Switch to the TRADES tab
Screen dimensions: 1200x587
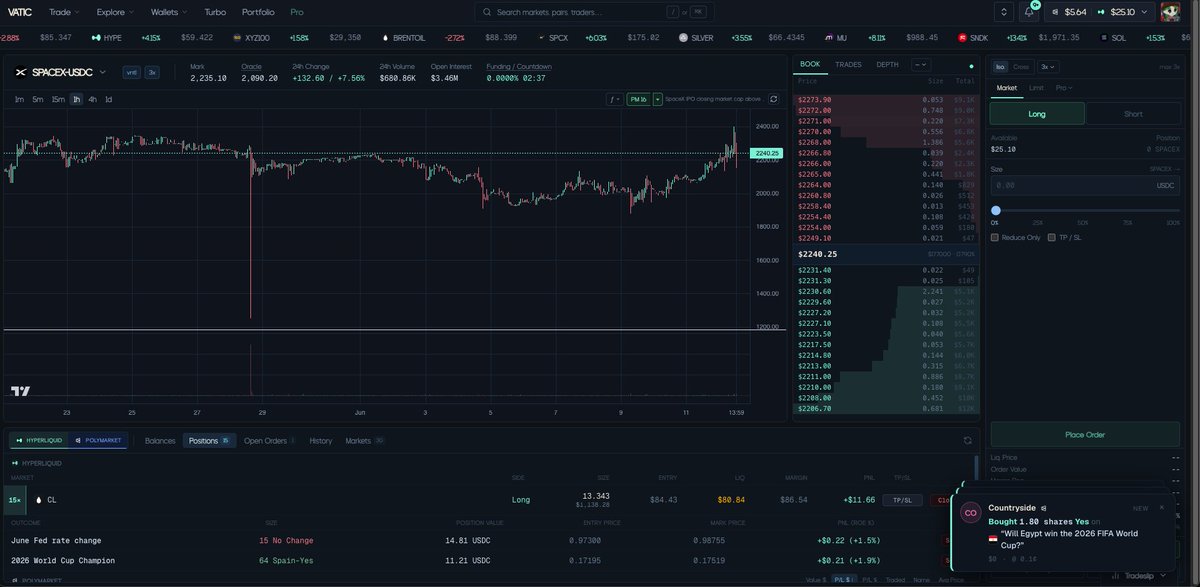[x=848, y=64]
